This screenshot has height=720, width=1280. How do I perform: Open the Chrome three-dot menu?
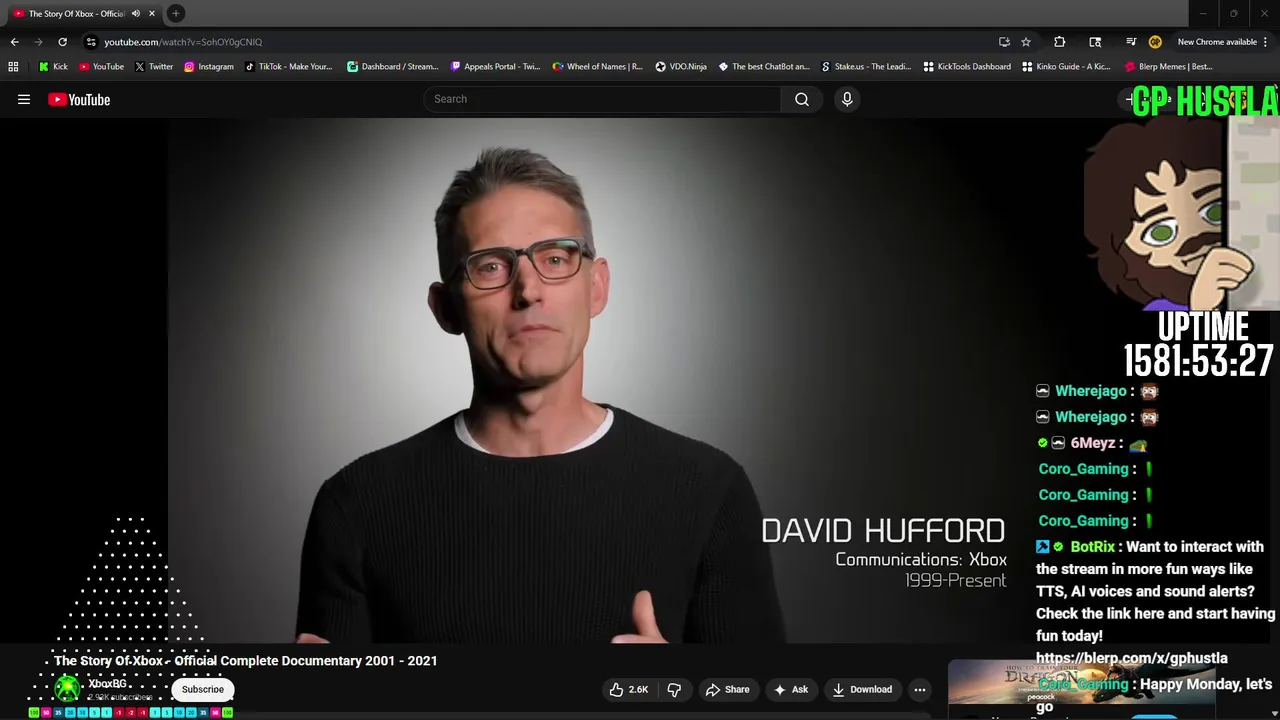[x=1266, y=42]
